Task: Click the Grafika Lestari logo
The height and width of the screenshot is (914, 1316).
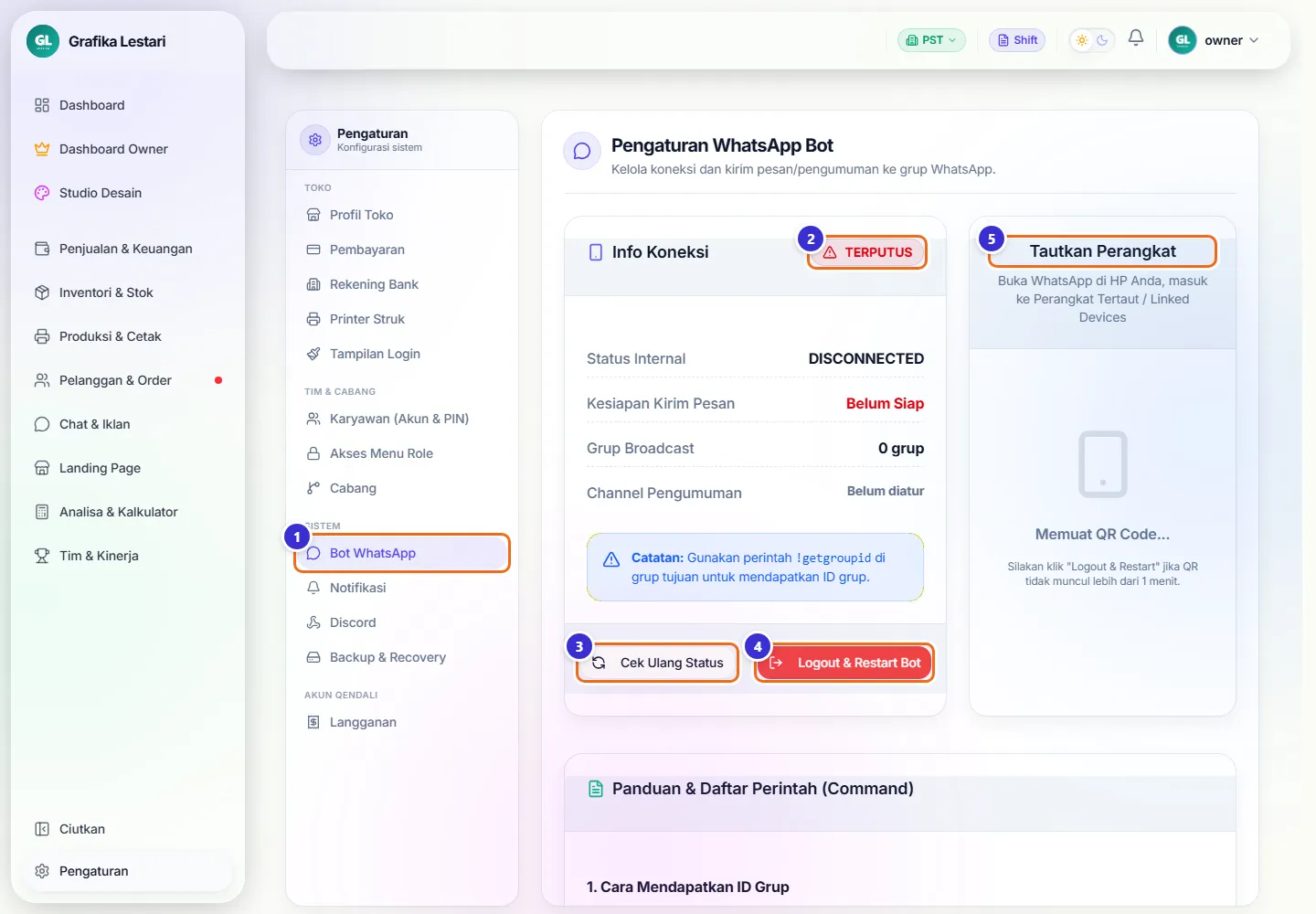Action: [43, 41]
